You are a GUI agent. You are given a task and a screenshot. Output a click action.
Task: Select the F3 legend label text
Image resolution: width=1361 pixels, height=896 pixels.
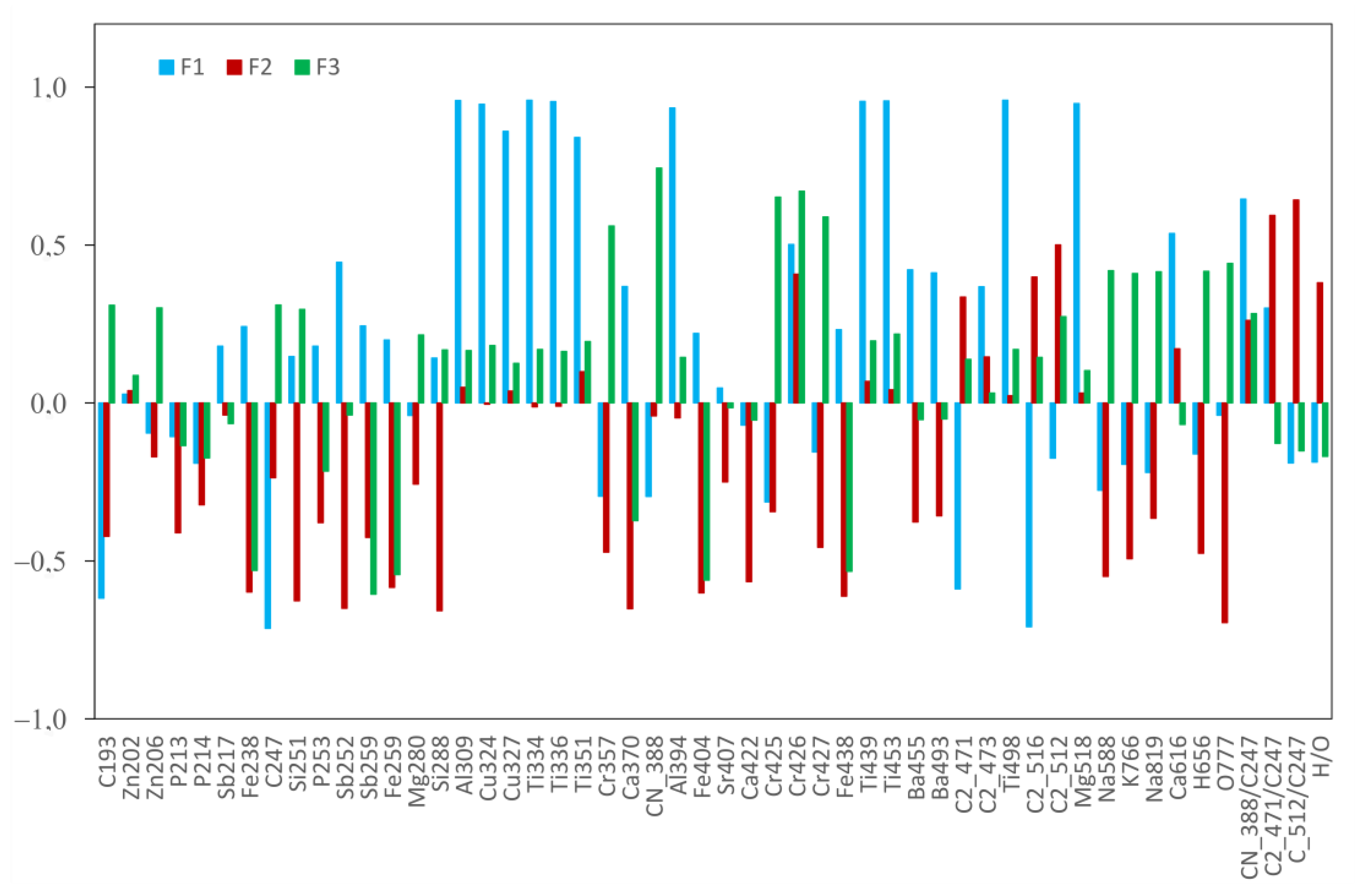(328, 67)
